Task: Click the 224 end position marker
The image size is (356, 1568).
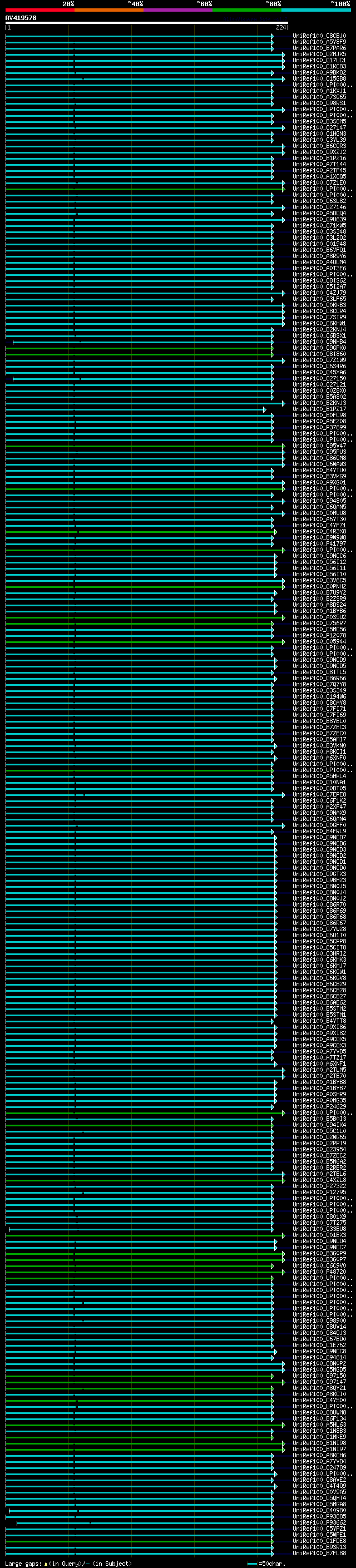Action: point(281,27)
